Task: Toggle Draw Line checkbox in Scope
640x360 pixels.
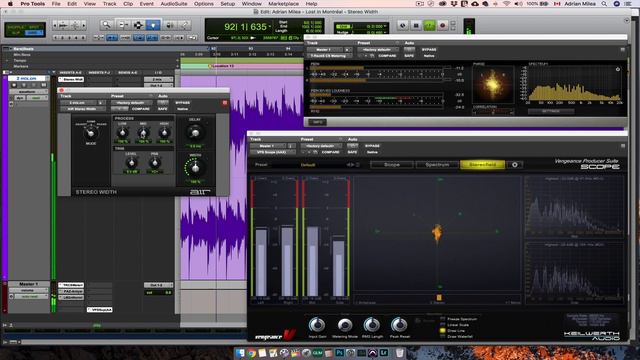Action: pos(443,331)
